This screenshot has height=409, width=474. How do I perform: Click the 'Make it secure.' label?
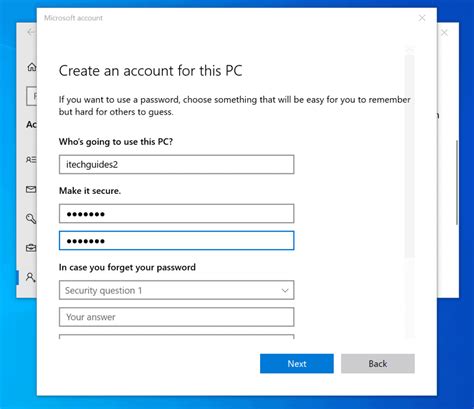tap(90, 191)
